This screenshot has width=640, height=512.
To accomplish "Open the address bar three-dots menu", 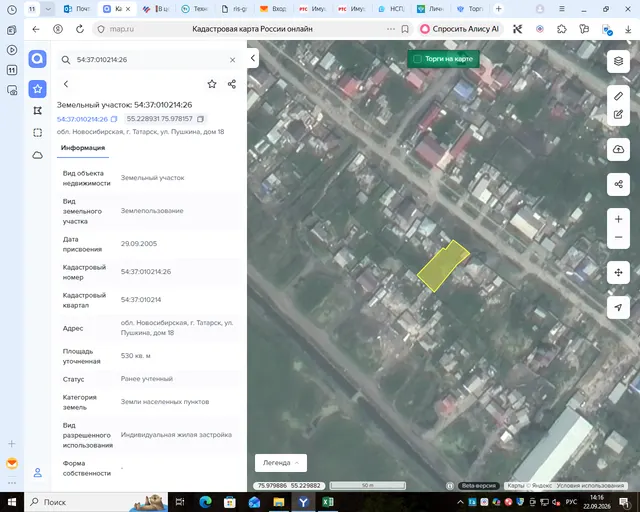I will click(391, 29).
